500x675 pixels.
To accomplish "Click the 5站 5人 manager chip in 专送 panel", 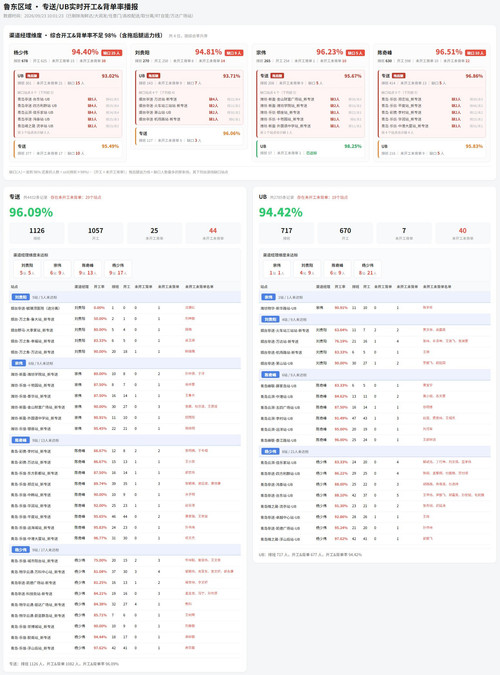I will click(x=27, y=269).
